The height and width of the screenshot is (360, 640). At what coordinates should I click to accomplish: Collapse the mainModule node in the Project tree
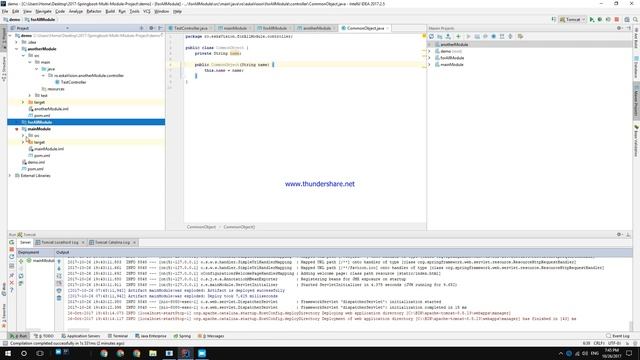17,129
